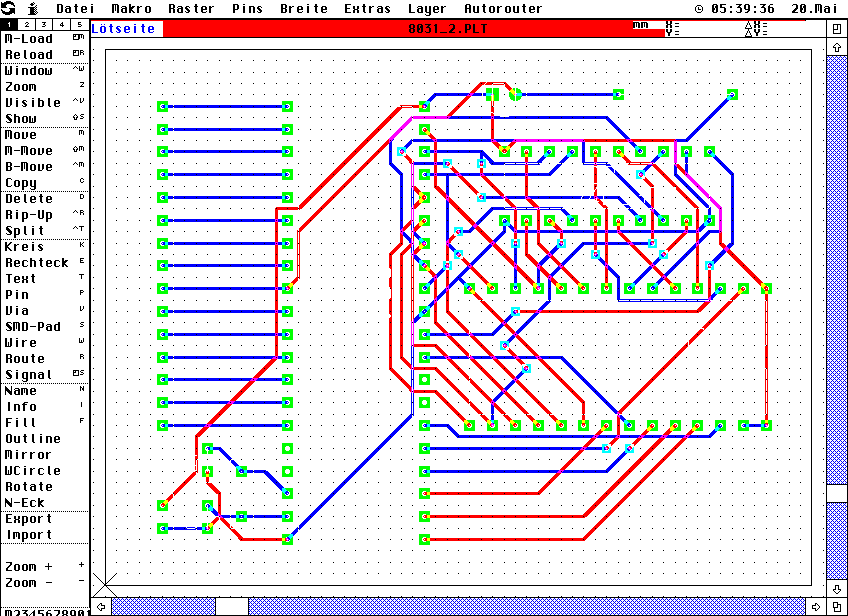Open the info figure icon menu

coord(32,8)
